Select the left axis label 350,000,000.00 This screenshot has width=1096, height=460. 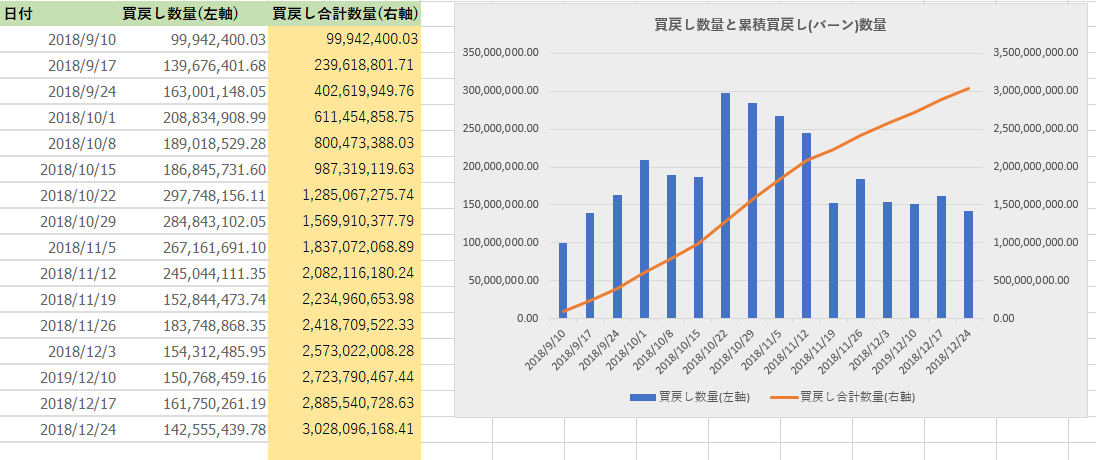click(x=502, y=53)
